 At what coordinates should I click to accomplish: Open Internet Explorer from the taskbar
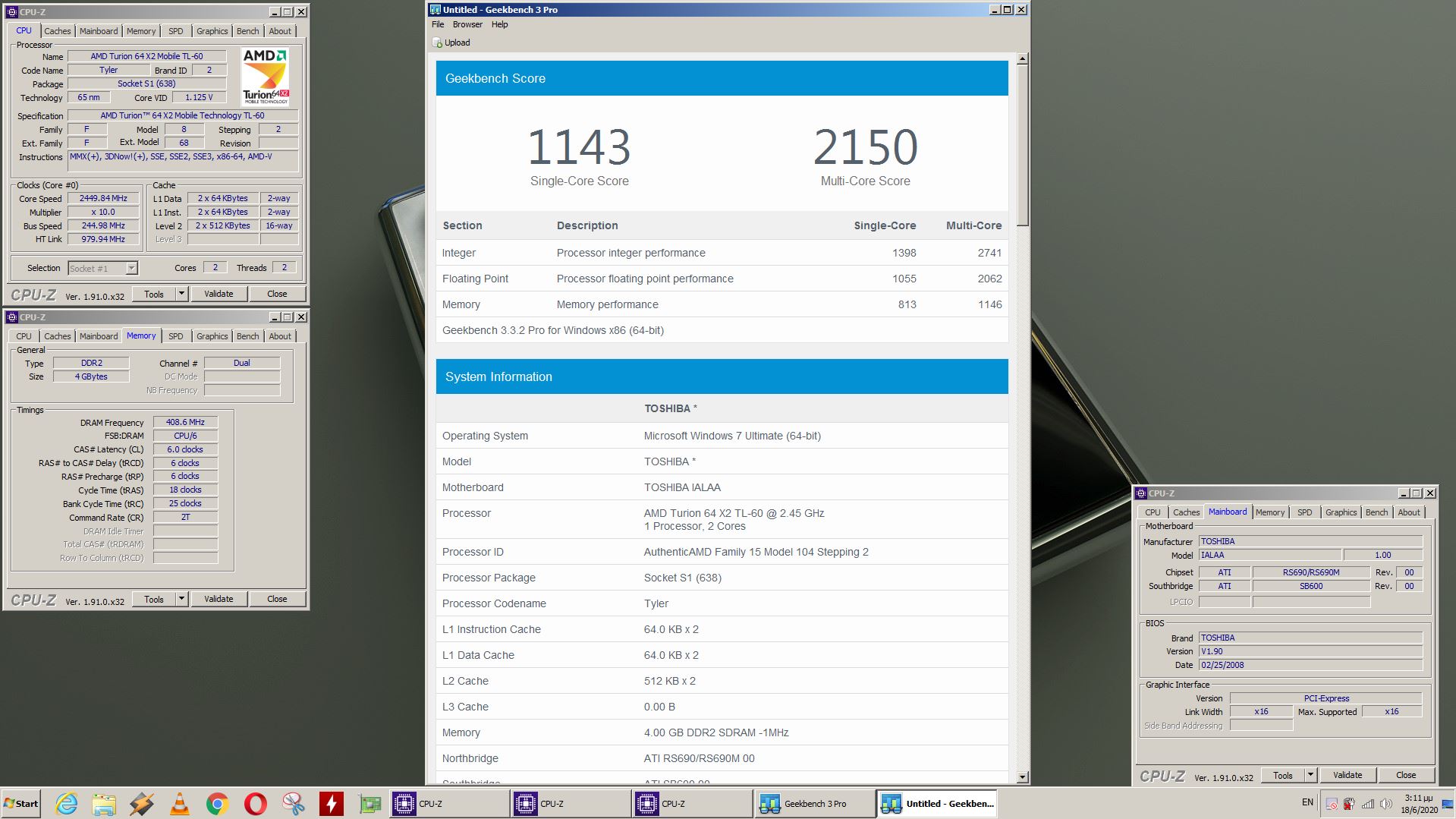pos(67,803)
